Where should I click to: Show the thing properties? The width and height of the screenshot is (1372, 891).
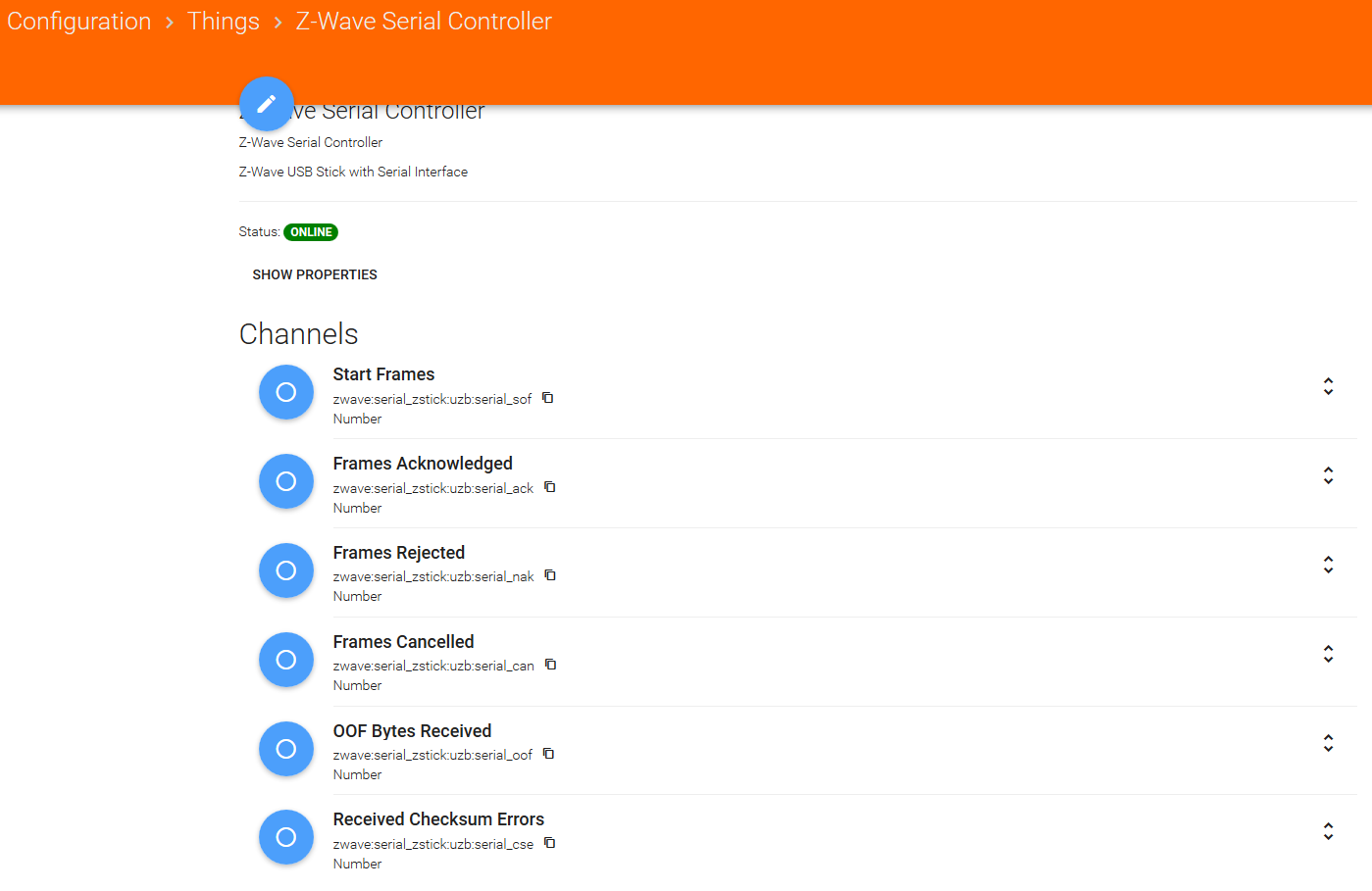(x=315, y=274)
